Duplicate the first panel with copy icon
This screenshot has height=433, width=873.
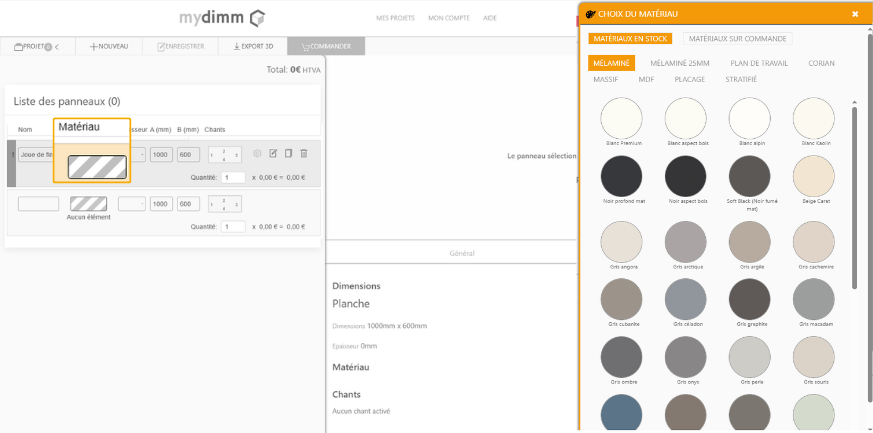(x=288, y=153)
